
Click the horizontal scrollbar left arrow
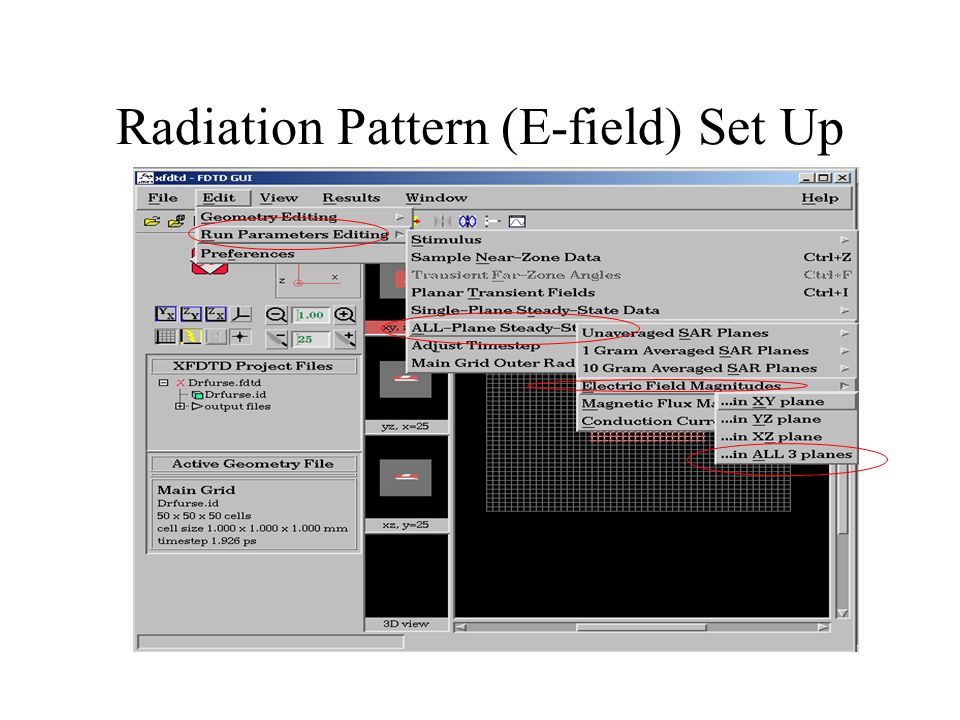(x=461, y=627)
